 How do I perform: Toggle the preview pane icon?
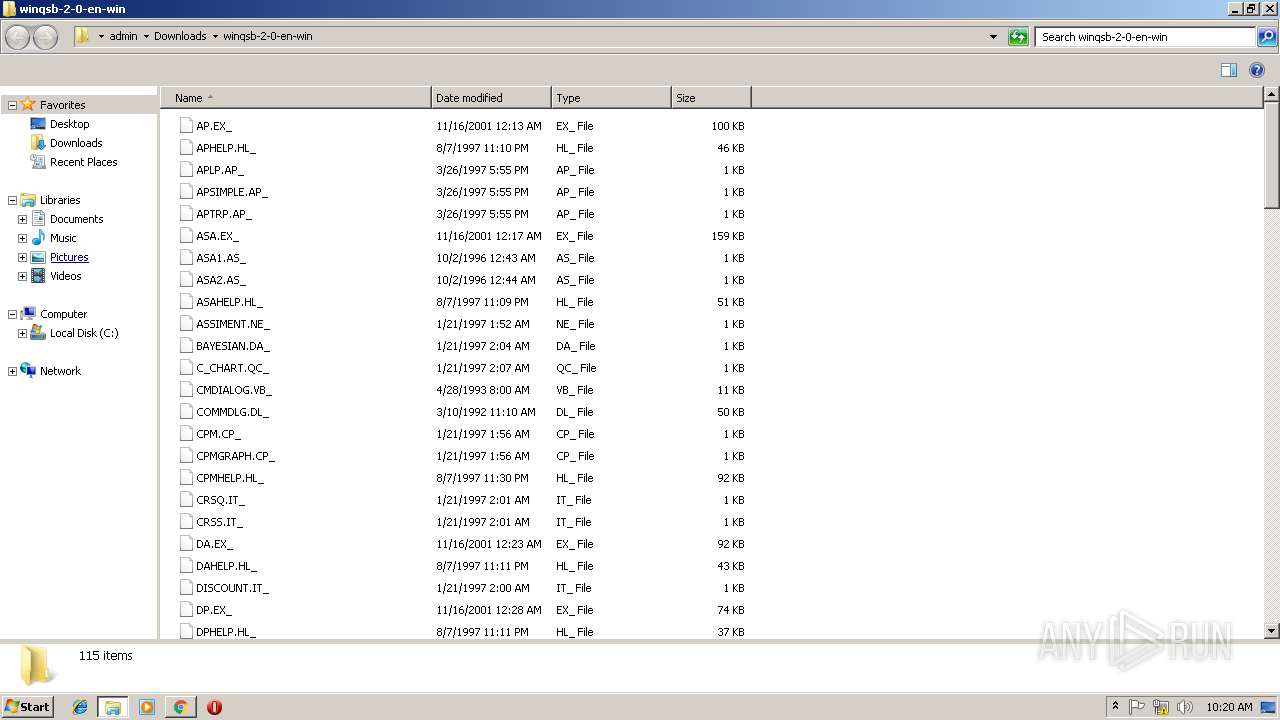(1229, 70)
